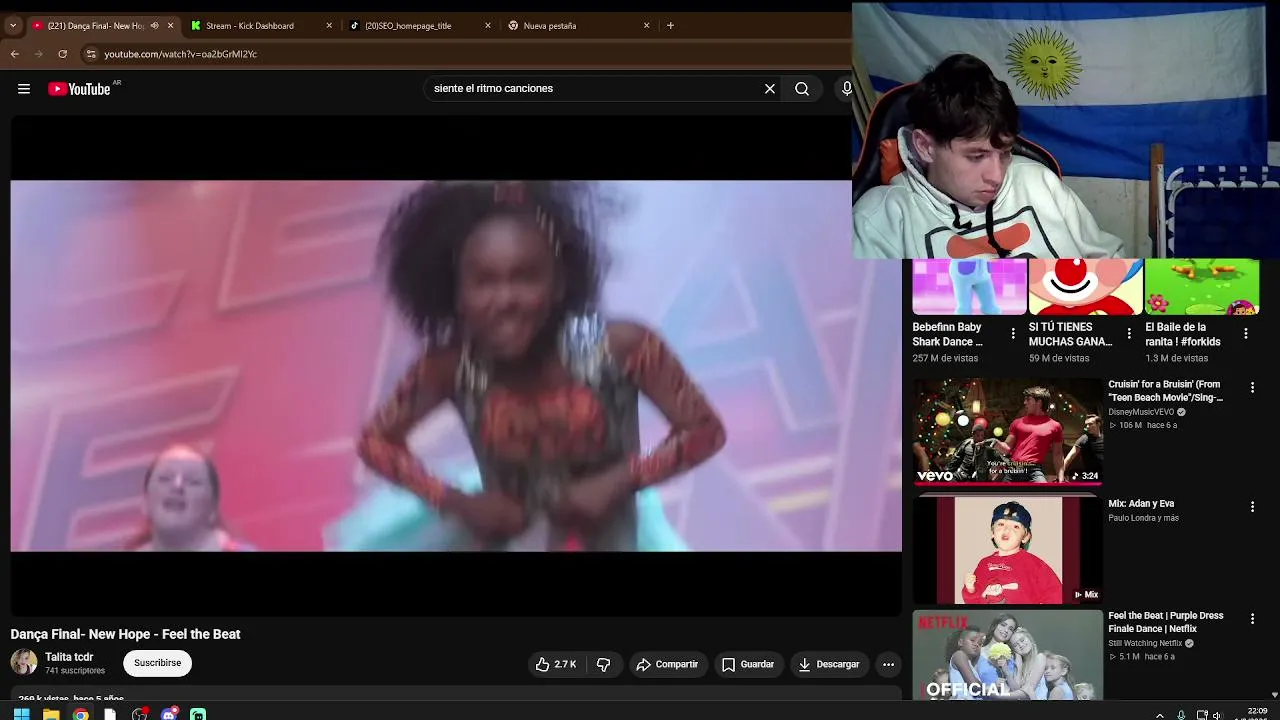Image resolution: width=1280 pixels, height=720 pixels.
Task: Open options for Mix: Adan y Eva
Action: point(1252,507)
